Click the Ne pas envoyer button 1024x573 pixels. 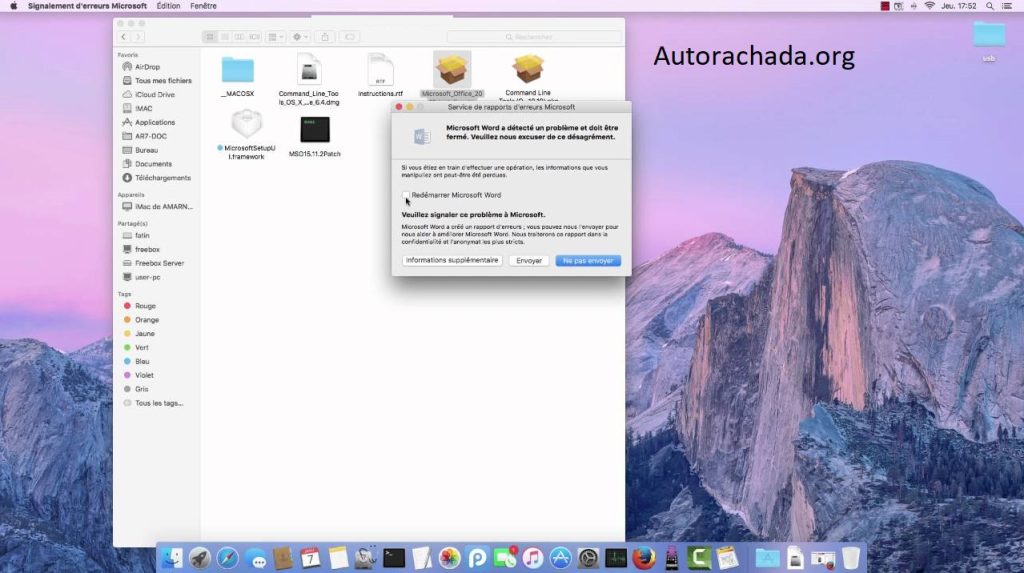(588, 261)
